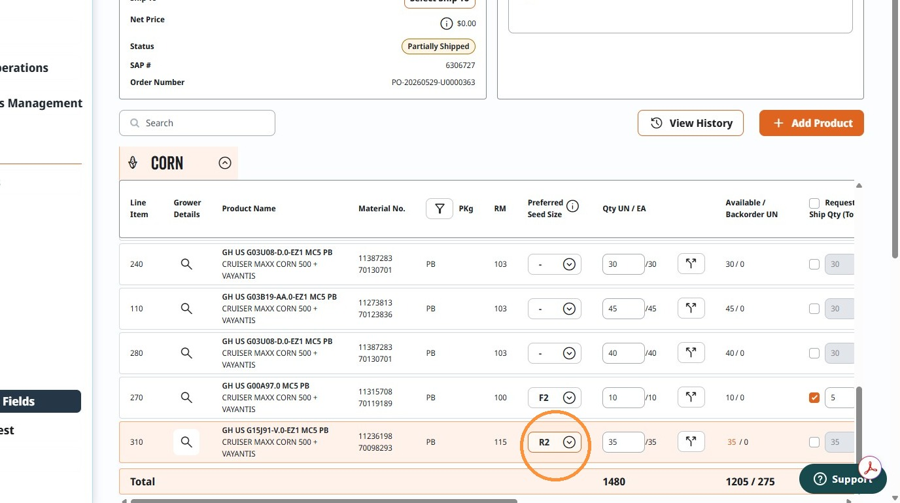Open grower details magnifier for line 310
The image size is (900, 503).
186,442
